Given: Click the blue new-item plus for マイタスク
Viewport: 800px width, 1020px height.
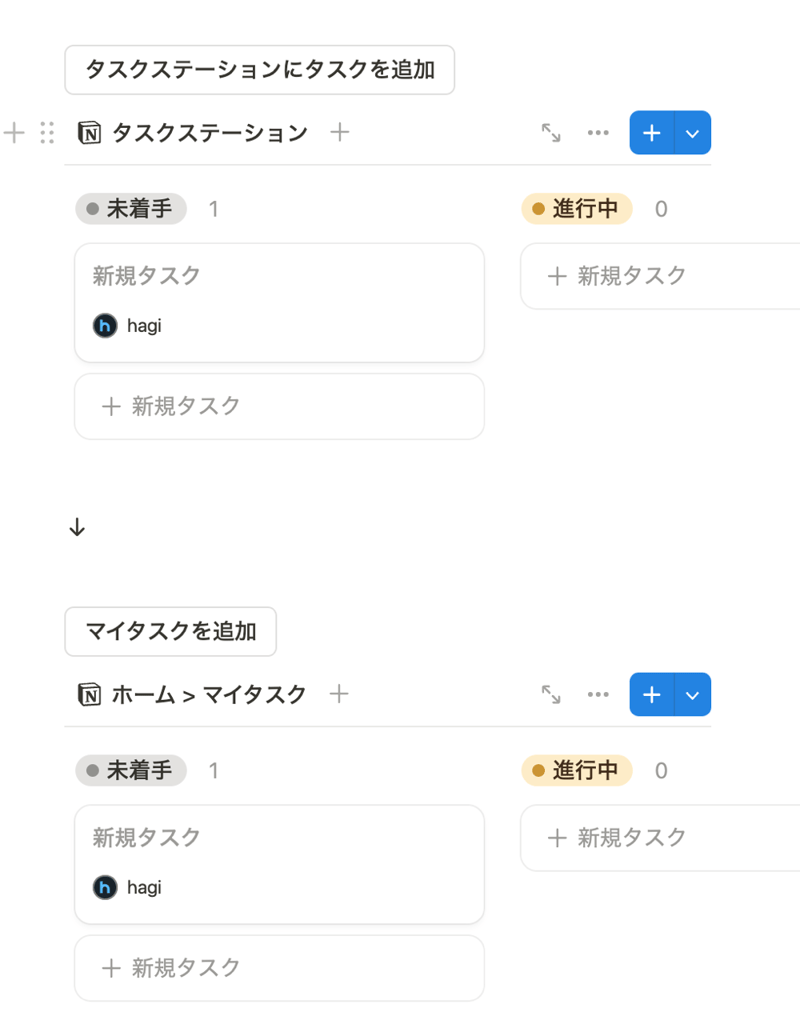Looking at the screenshot, I should [x=652, y=695].
